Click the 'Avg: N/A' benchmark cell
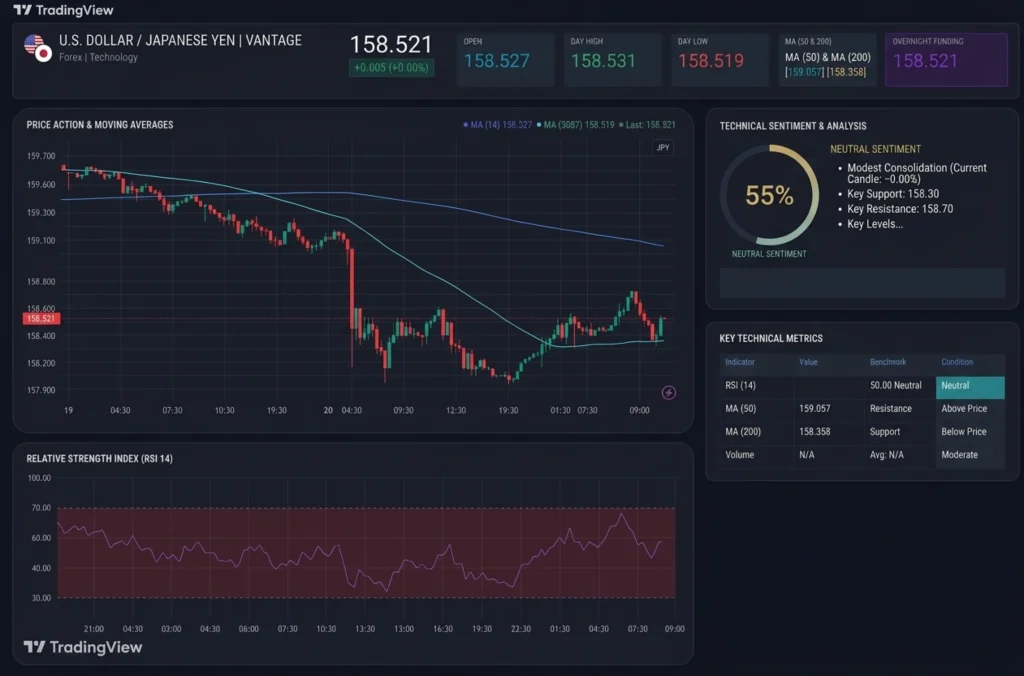This screenshot has width=1024, height=676. [887, 455]
